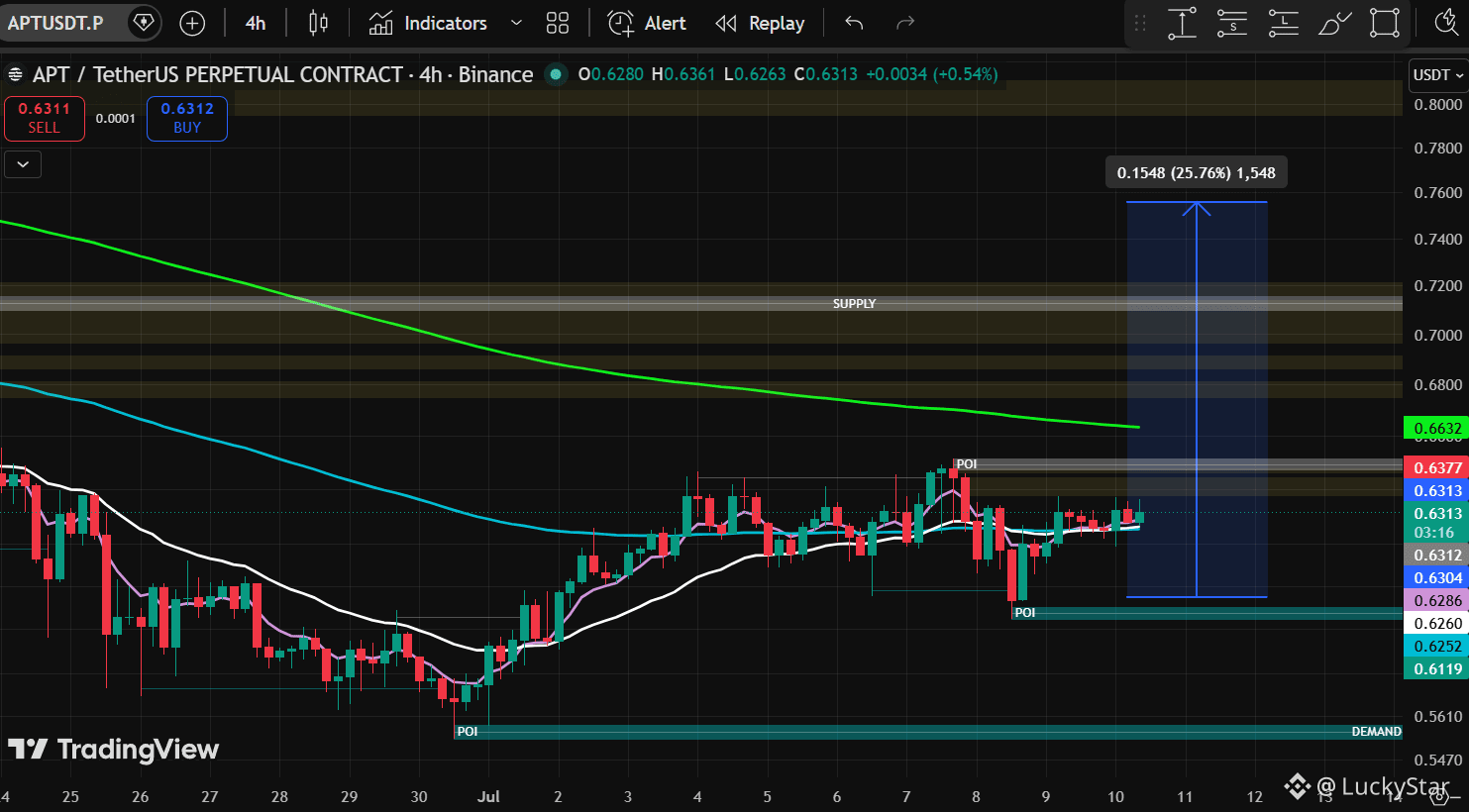The image size is (1469, 812).
Task: Expand the favorite indicators dropdown arrow
Action: coord(516,23)
